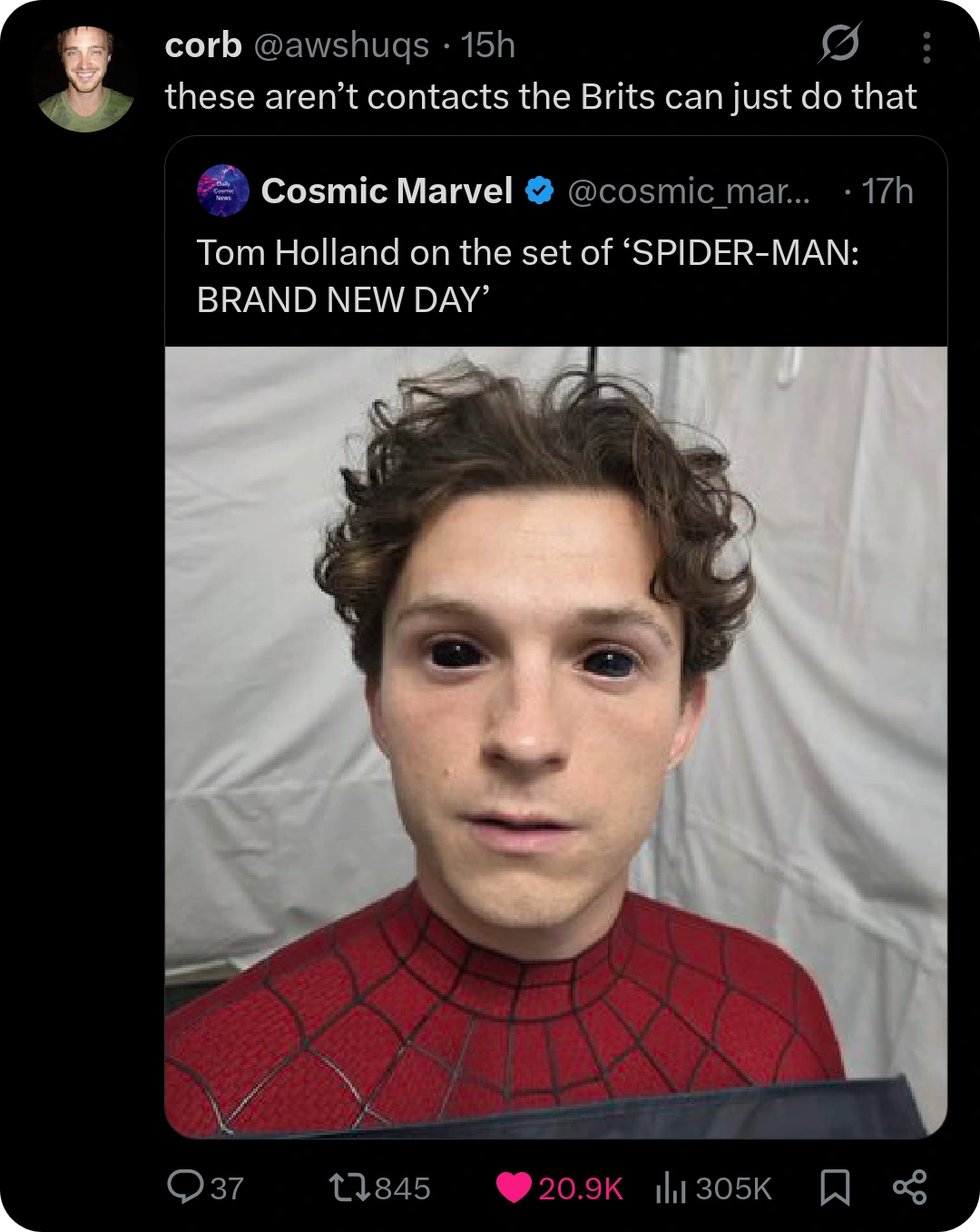Bookmark this post
This screenshot has width=980, height=1232.
(x=835, y=1188)
